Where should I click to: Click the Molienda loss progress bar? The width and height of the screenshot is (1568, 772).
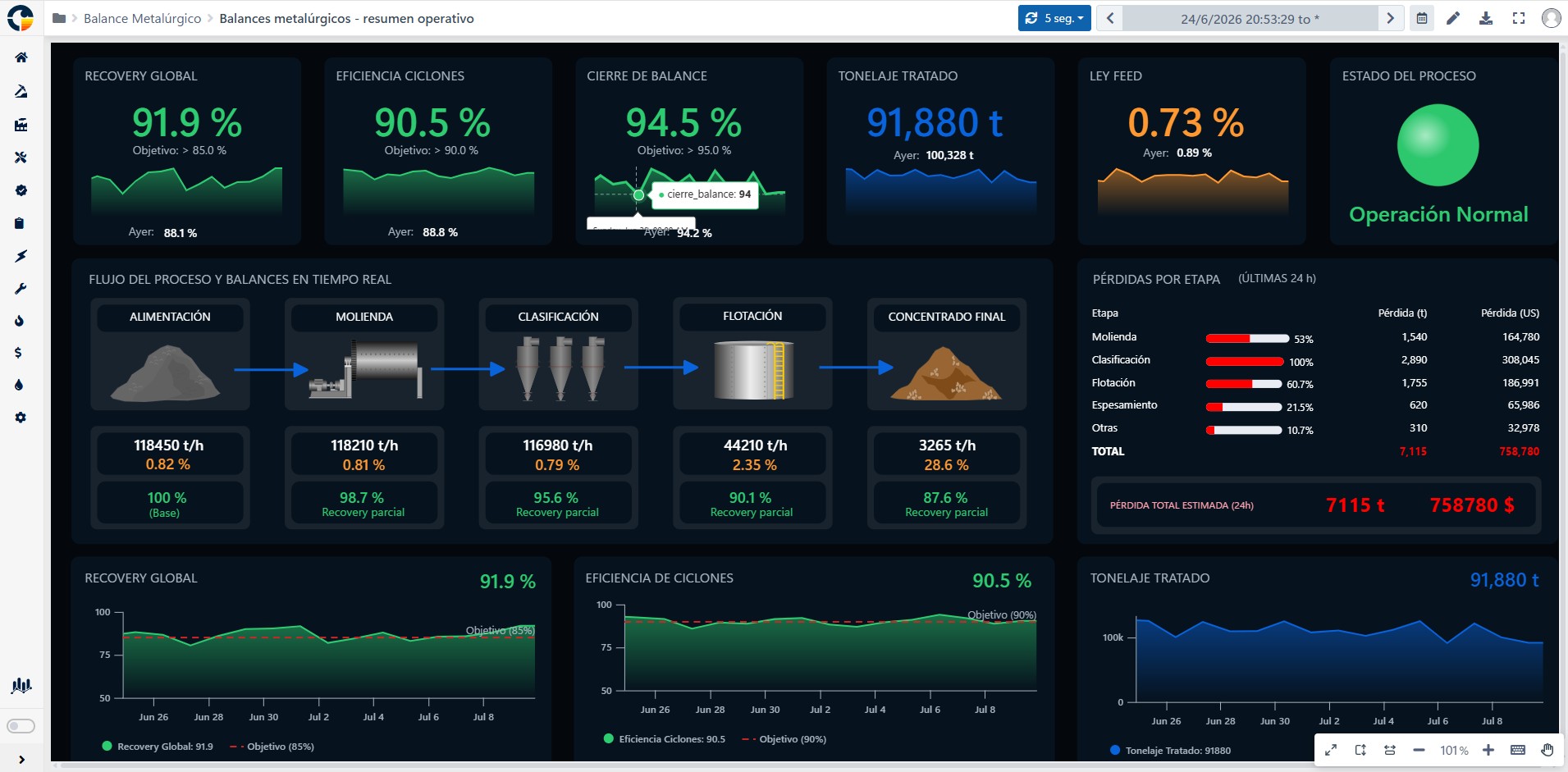[x=1247, y=338]
